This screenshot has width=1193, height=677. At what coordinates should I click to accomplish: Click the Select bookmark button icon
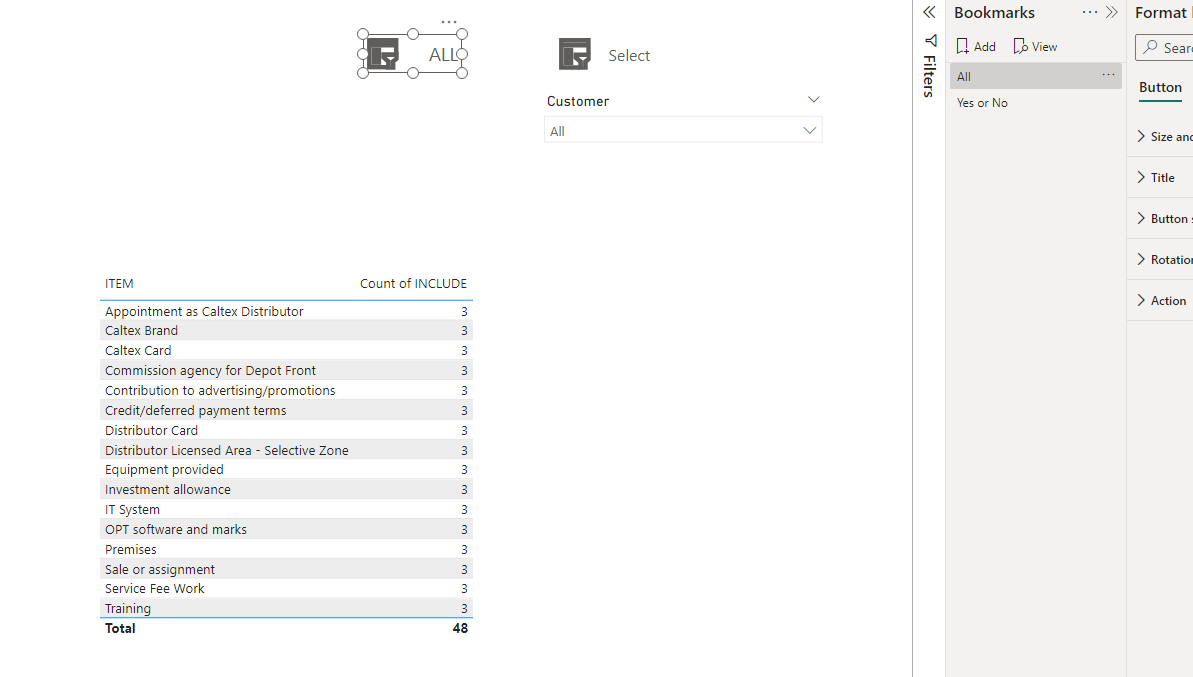pos(574,54)
